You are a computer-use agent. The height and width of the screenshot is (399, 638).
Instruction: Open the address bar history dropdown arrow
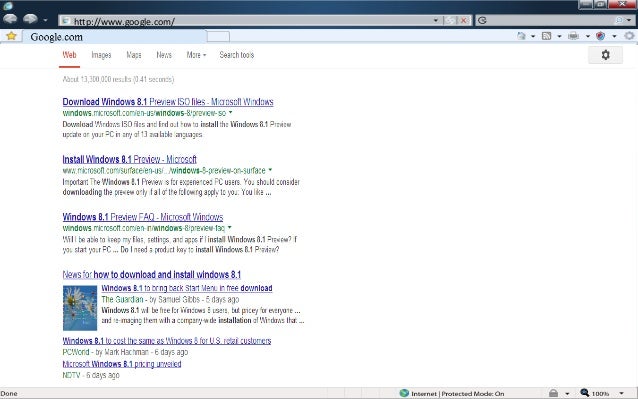(x=436, y=20)
